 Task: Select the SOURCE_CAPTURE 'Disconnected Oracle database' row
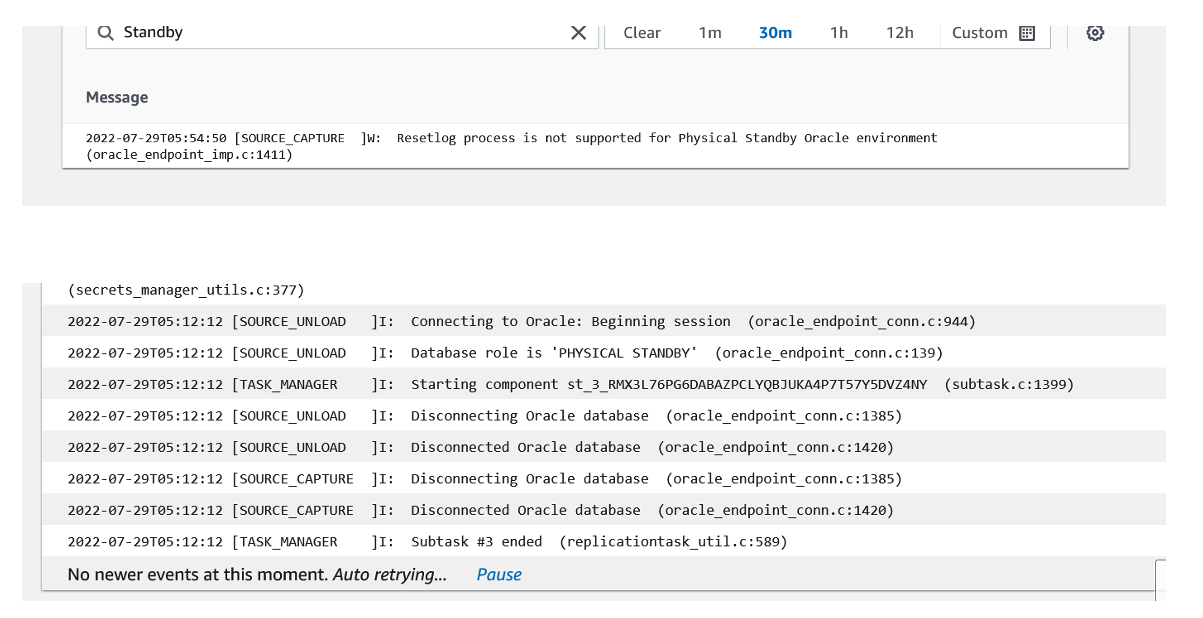480,510
